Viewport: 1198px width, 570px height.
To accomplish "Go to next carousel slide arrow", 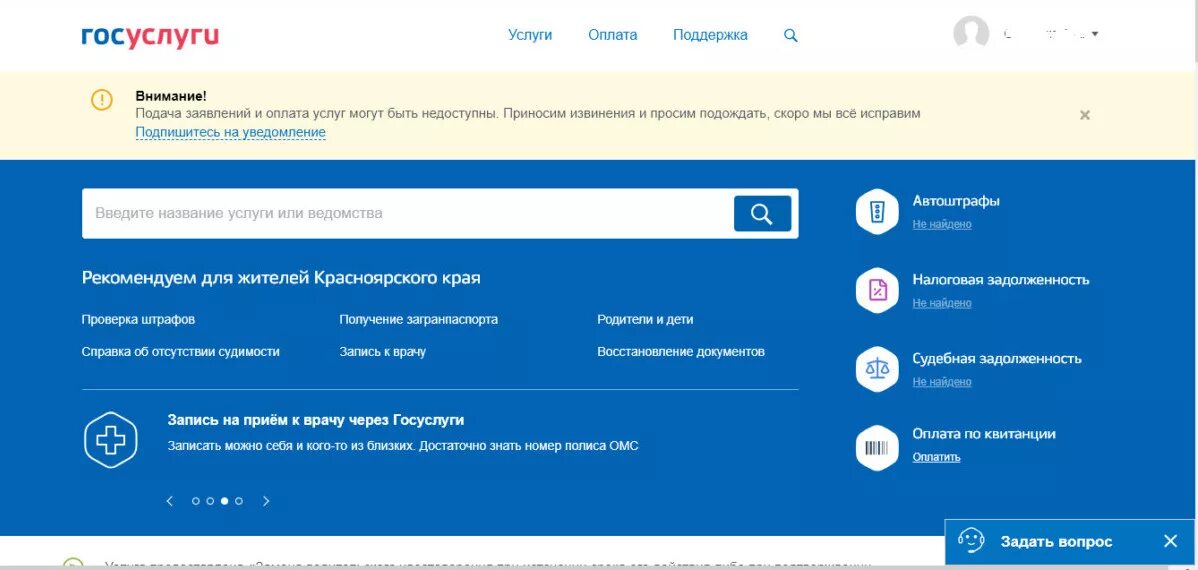I will pos(266,501).
